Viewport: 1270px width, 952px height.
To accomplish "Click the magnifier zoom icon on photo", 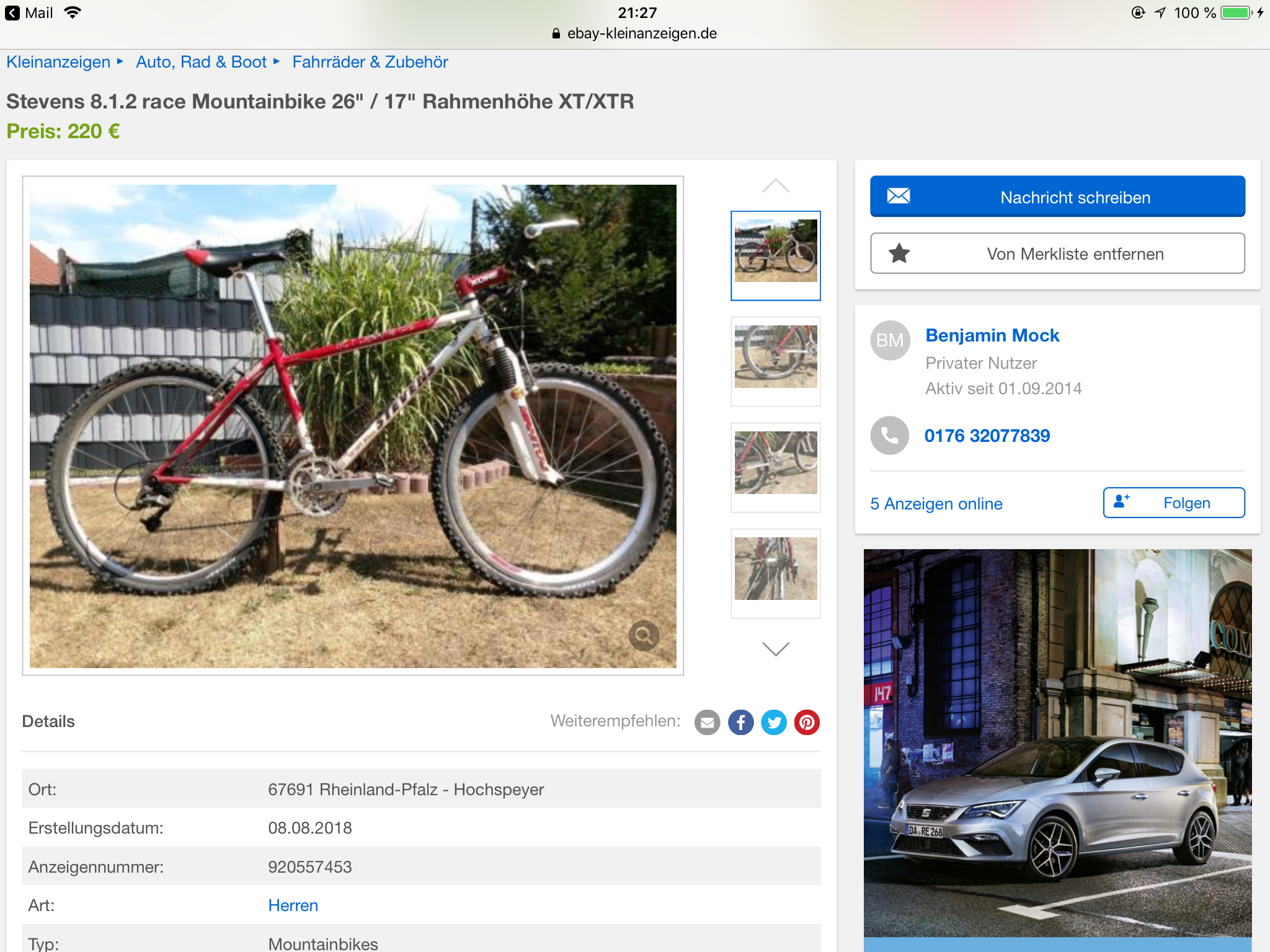I will (x=644, y=635).
